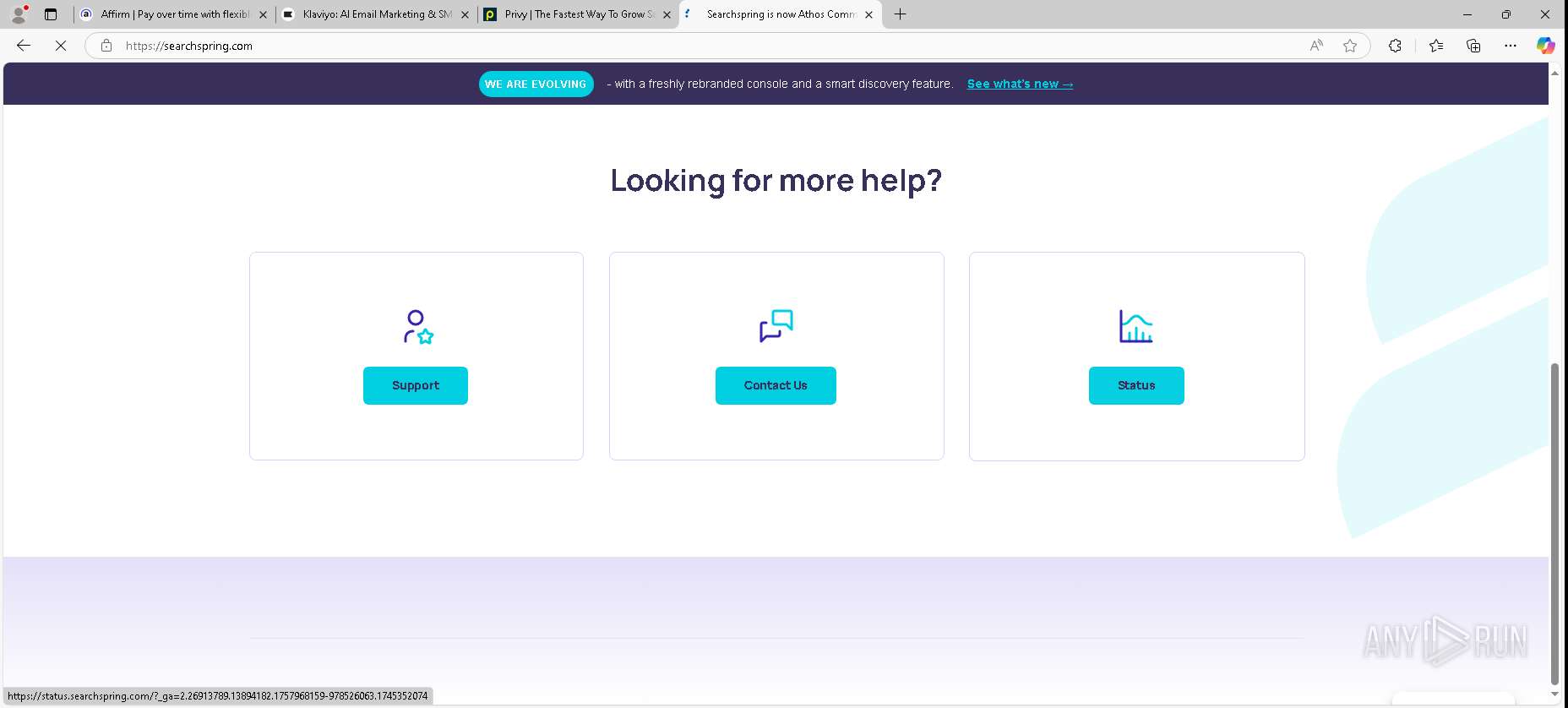
Task: Open the Extensions puzzle icon
Action: (1395, 46)
